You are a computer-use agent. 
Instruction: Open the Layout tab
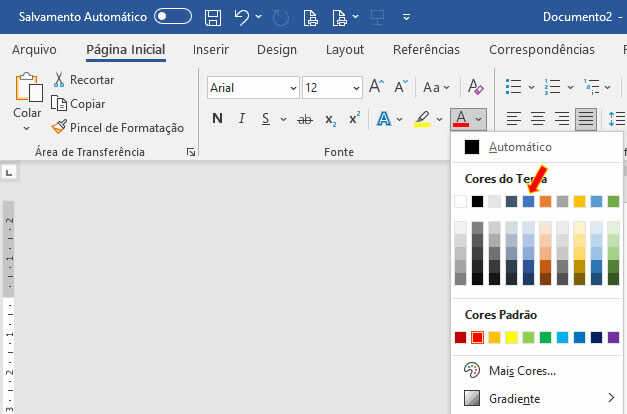tap(345, 49)
